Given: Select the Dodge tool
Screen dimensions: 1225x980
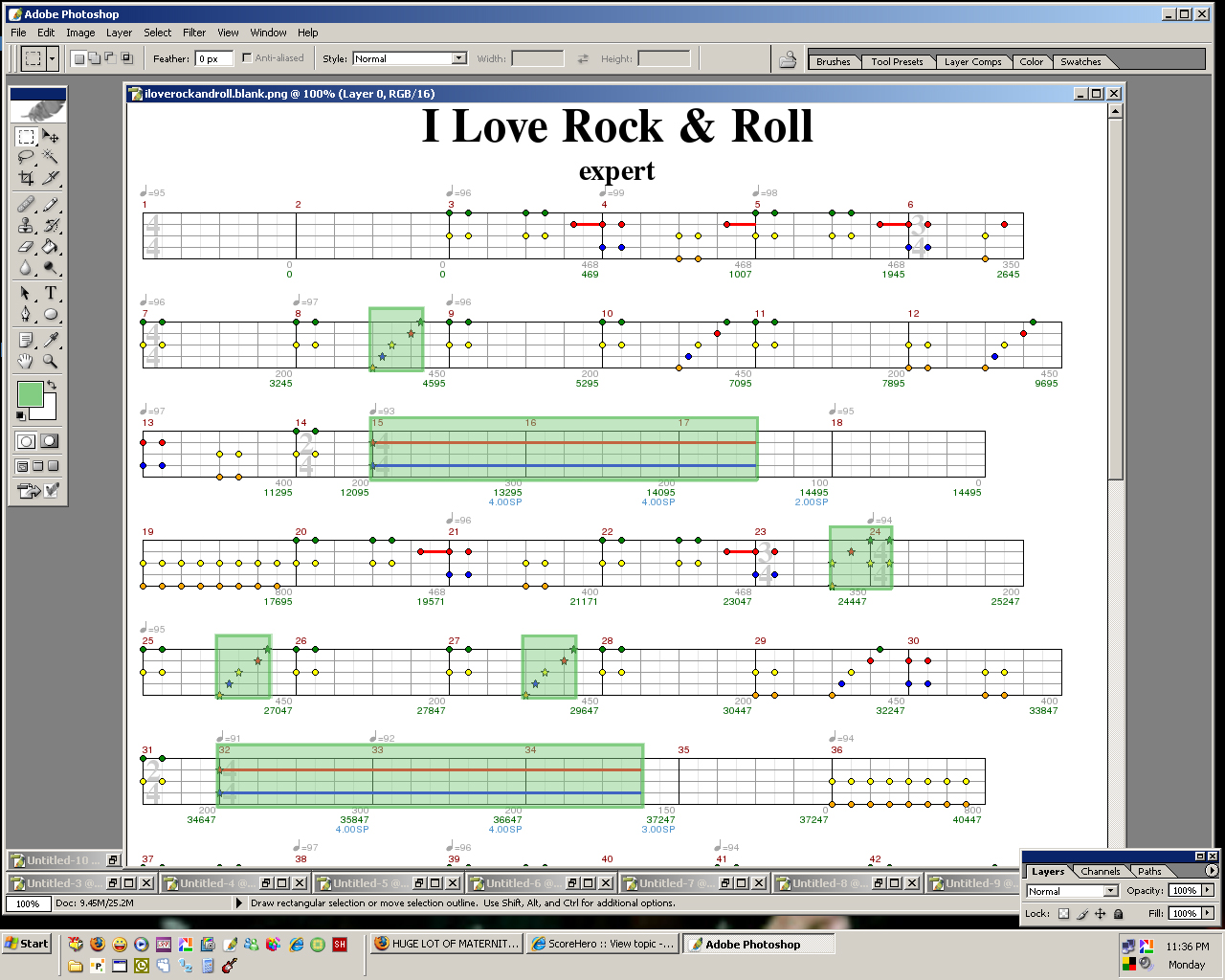Looking at the screenshot, I should coord(51,267).
